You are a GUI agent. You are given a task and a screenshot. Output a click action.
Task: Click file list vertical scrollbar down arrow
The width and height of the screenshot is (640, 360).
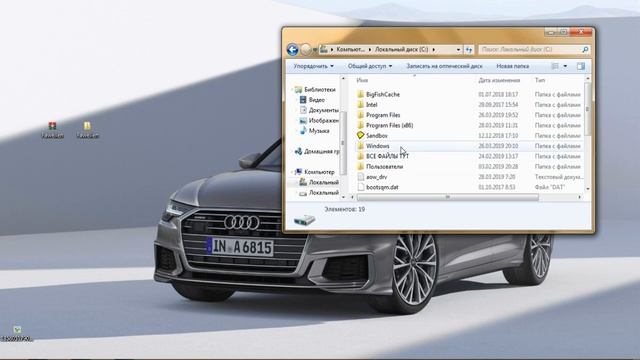tap(588, 189)
